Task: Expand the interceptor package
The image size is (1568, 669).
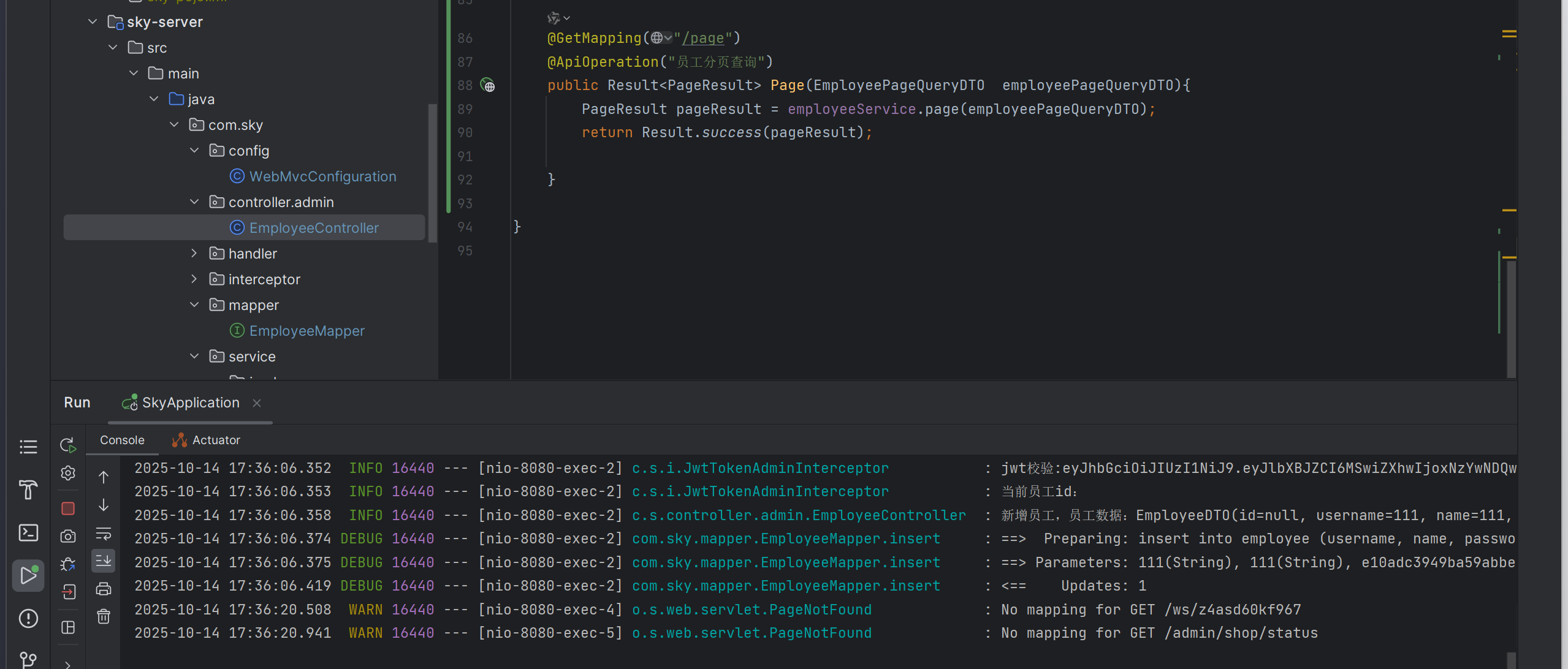Action: (x=194, y=279)
